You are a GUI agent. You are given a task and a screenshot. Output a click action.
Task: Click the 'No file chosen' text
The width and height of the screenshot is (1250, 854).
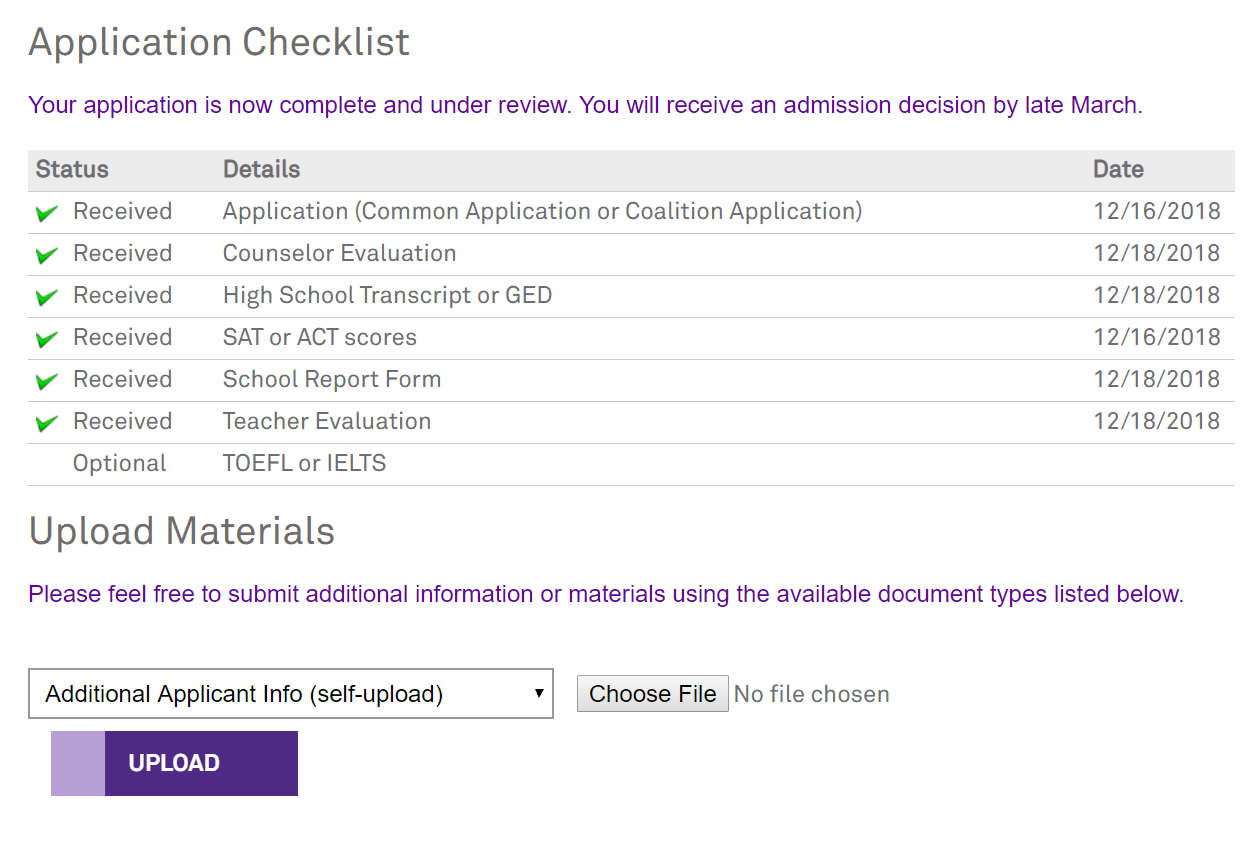pyautogui.click(x=811, y=694)
